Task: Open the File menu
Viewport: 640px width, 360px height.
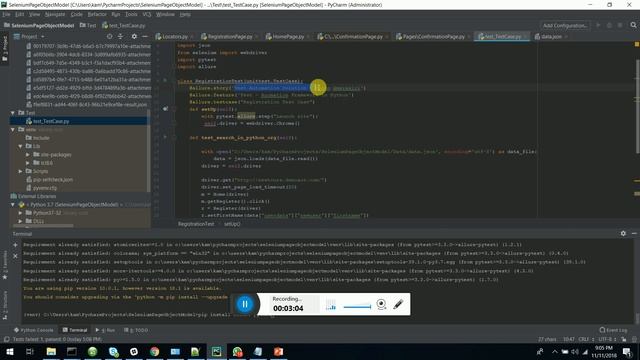Action: click(7, 14)
